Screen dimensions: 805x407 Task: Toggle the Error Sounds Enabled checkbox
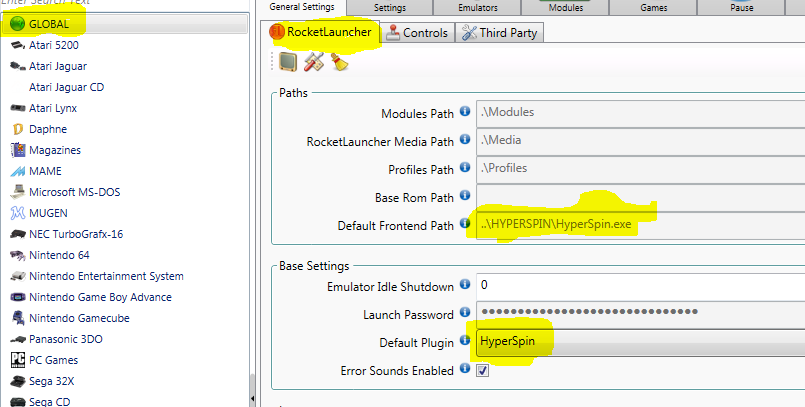[483, 371]
